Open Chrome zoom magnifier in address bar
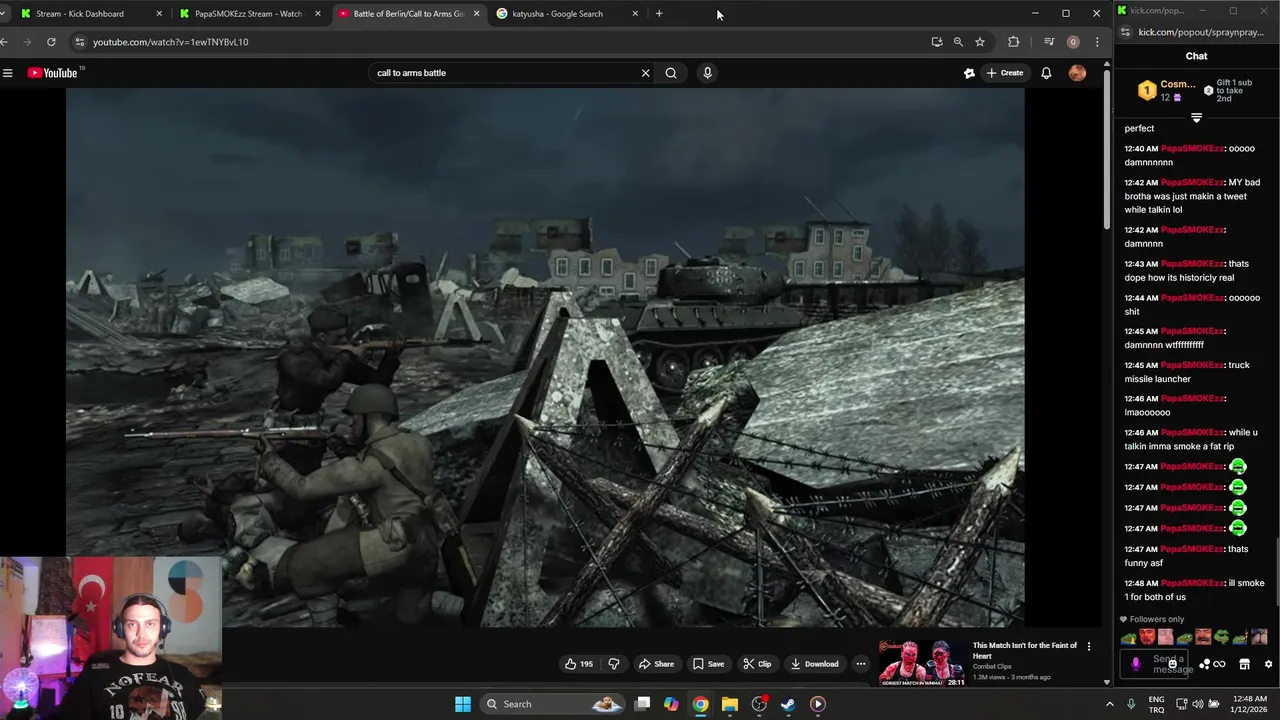The height and width of the screenshot is (720, 1280). (958, 42)
